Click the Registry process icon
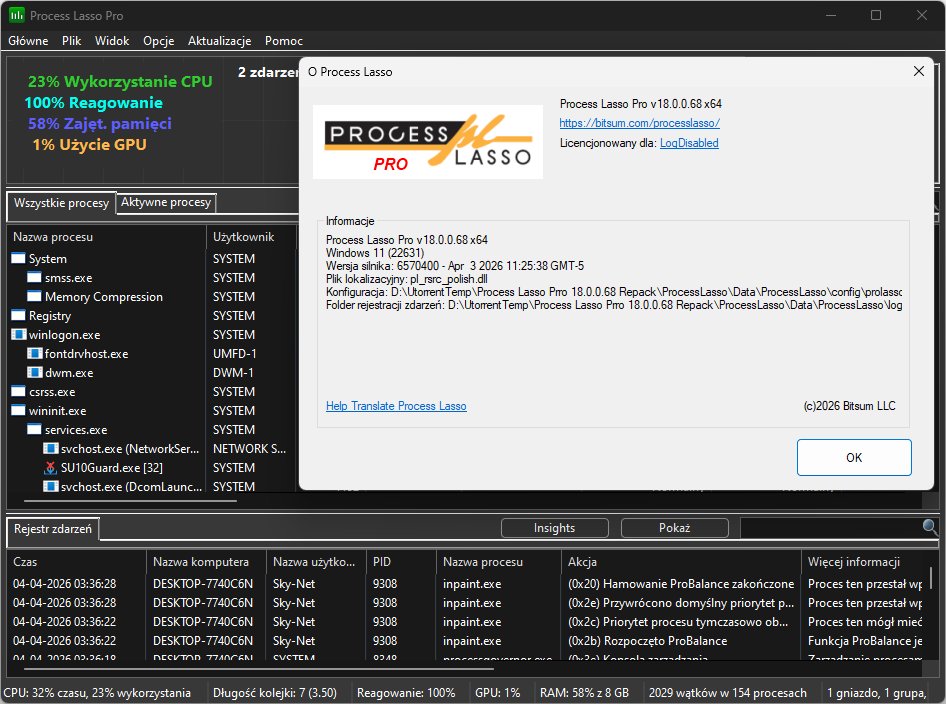 tap(19, 316)
